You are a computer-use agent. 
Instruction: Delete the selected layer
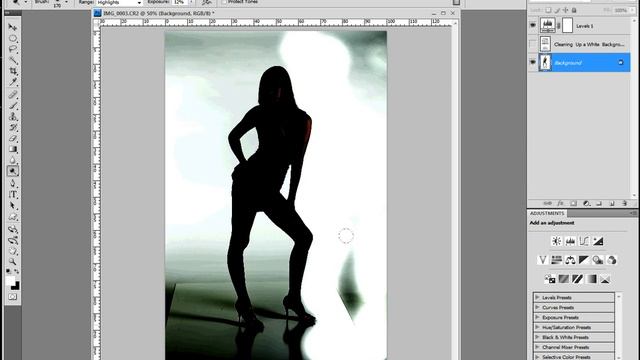point(624,203)
